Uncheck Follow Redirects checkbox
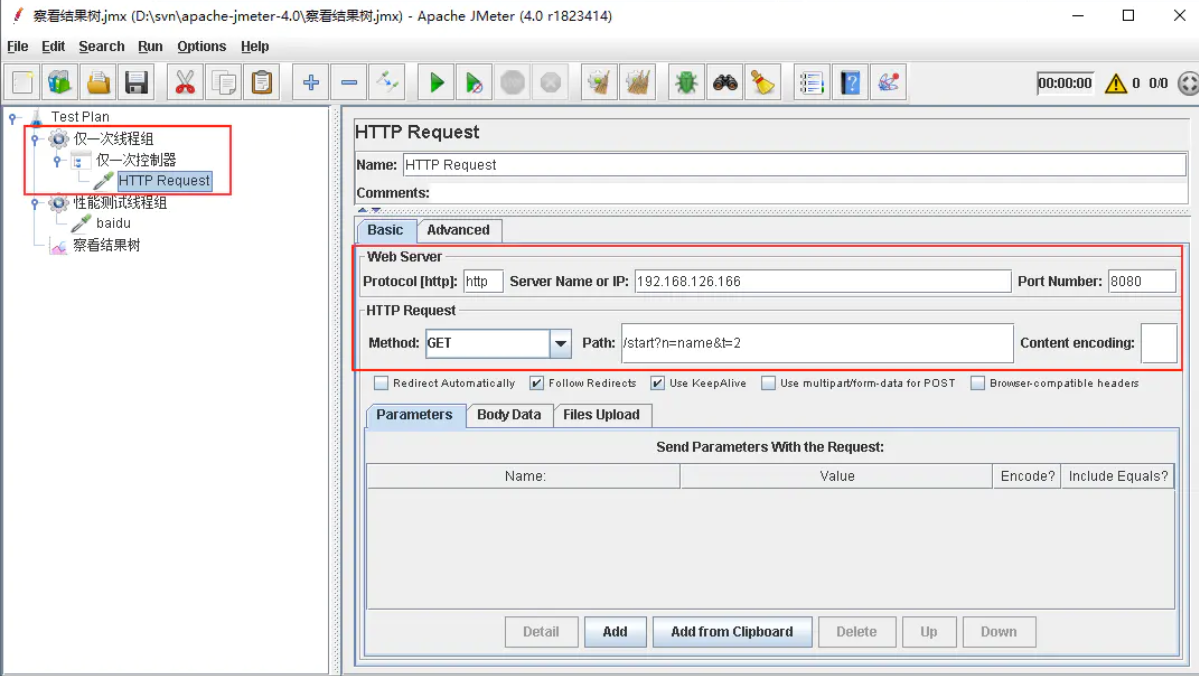The width and height of the screenshot is (1199, 676). (537, 383)
